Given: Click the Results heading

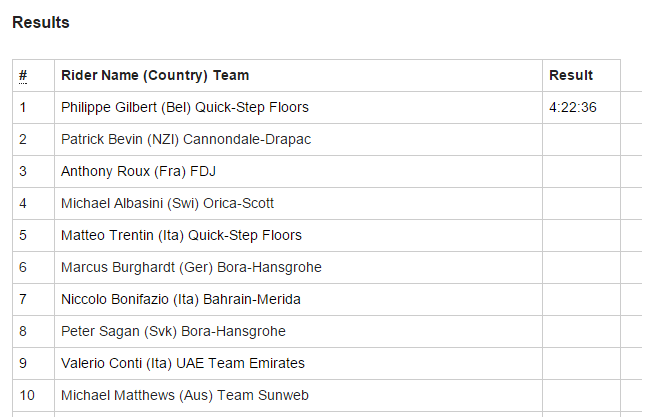Looking at the screenshot, I should pyautogui.click(x=41, y=21).
